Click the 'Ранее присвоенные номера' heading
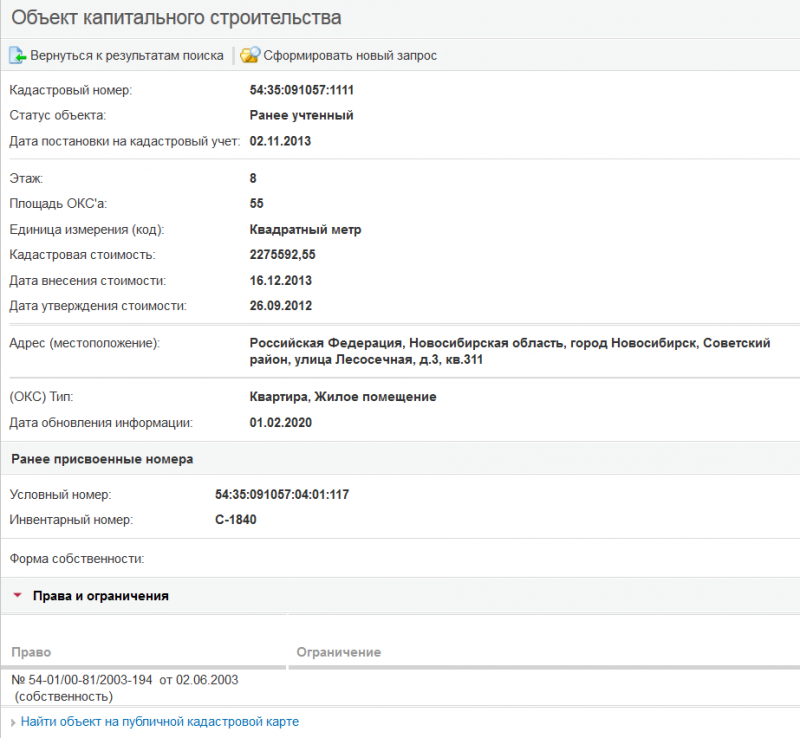The image size is (800, 738). coord(101,459)
